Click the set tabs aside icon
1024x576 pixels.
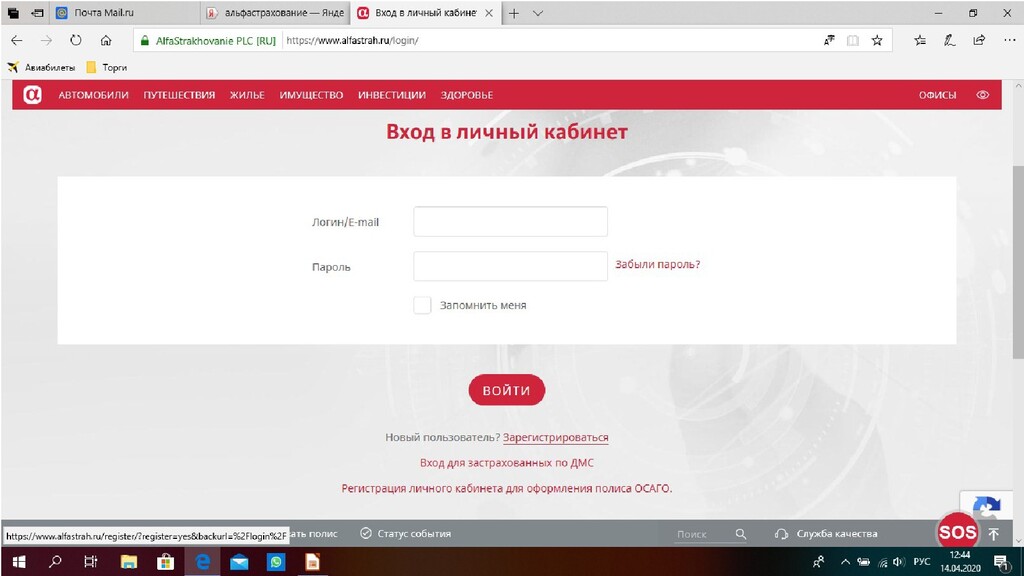[37, 13]
